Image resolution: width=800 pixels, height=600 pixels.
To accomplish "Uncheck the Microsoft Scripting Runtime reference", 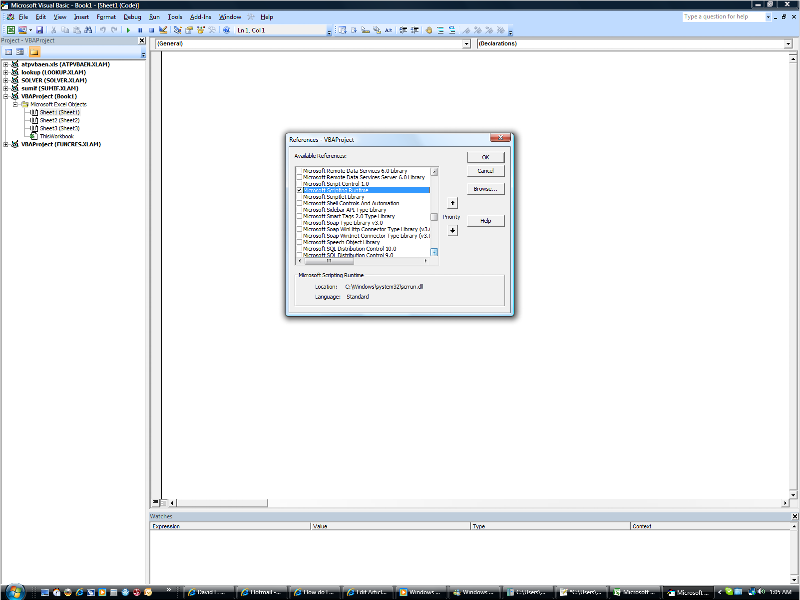I will tap(299, 190).
